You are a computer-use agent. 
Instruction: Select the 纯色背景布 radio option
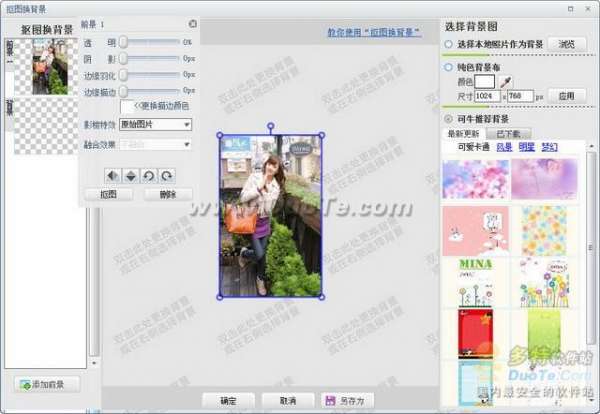(448, 66)
